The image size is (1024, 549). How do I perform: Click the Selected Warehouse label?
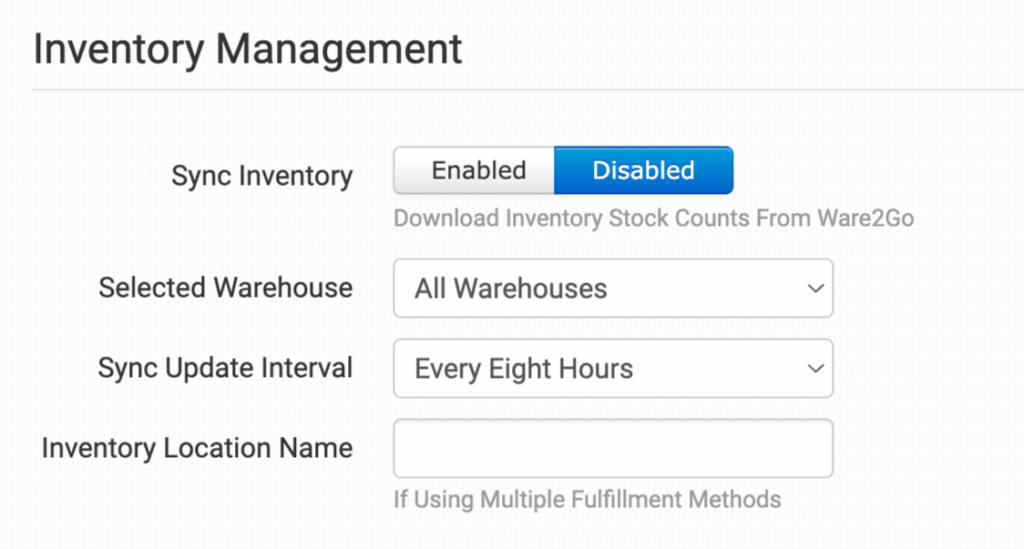pos(225,288)
